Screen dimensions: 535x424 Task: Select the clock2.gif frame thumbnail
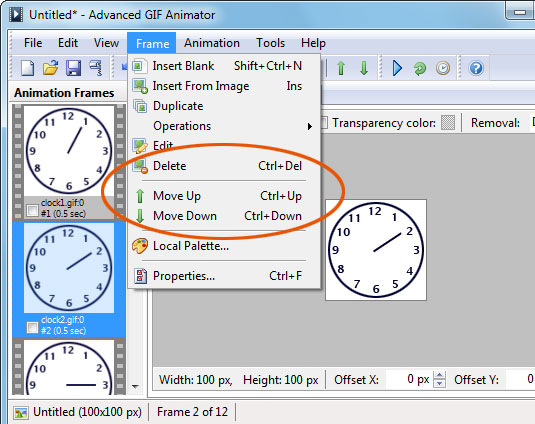click(x=69, y=268)
